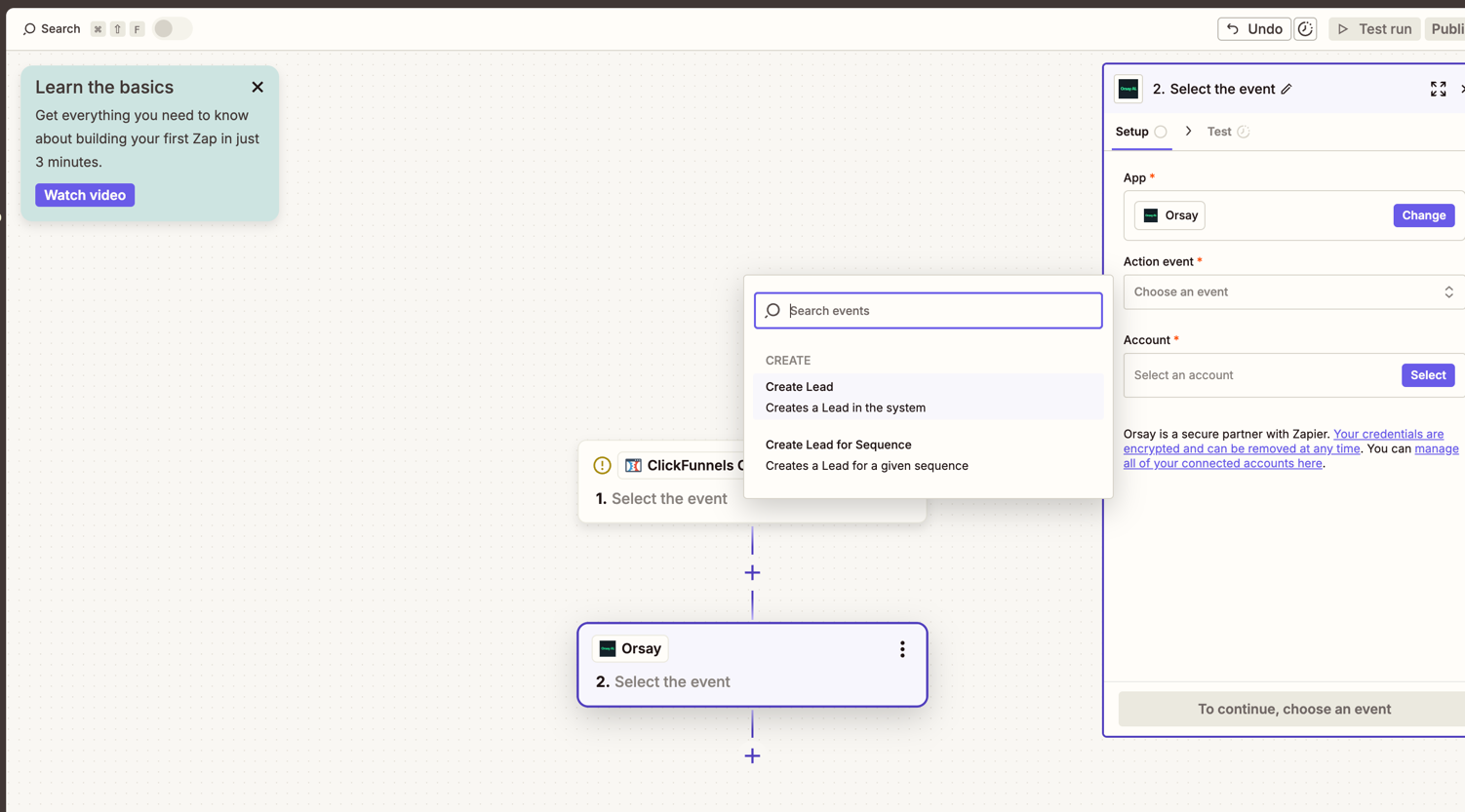Image resolution: width=1465 pixels, height=812 pixels.
Task: Close the Learn the basics card
Action: (x=257, y=87)
